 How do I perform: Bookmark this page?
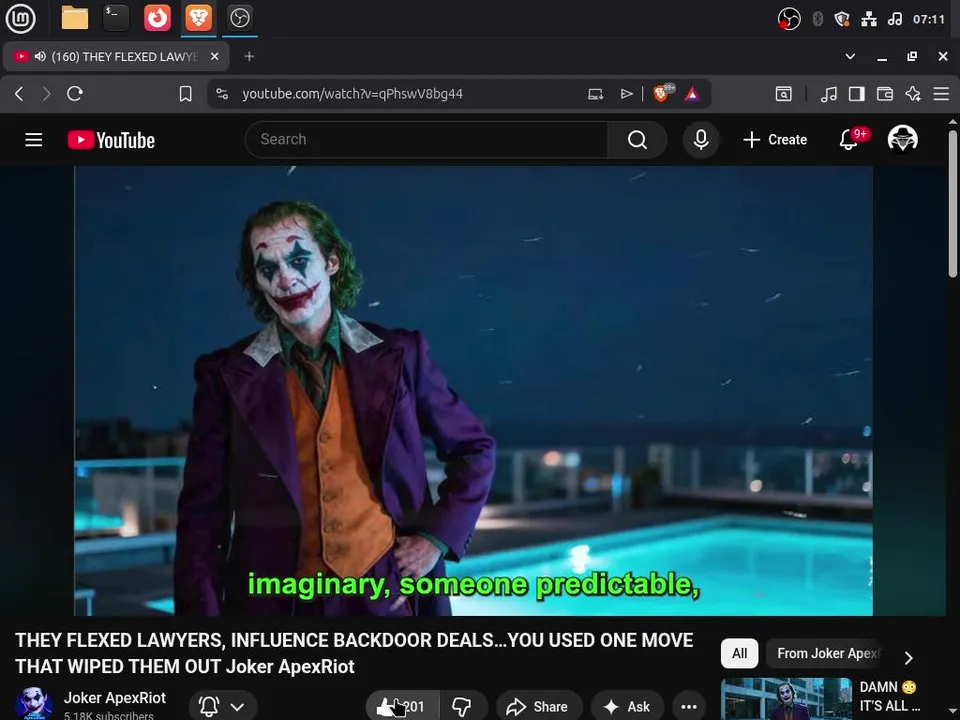click(186, 94)
